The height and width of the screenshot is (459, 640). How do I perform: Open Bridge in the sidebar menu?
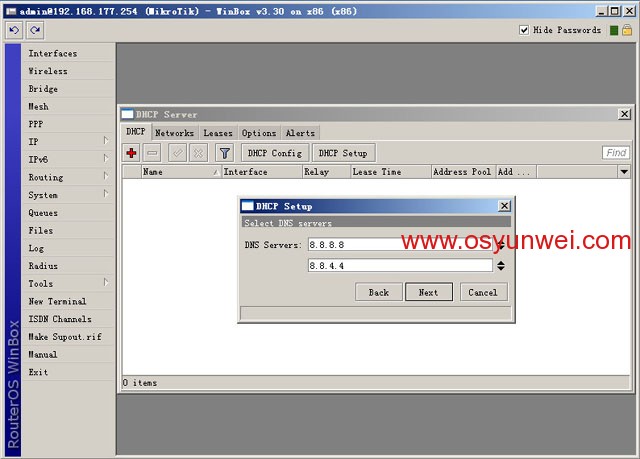coord(68,89)
